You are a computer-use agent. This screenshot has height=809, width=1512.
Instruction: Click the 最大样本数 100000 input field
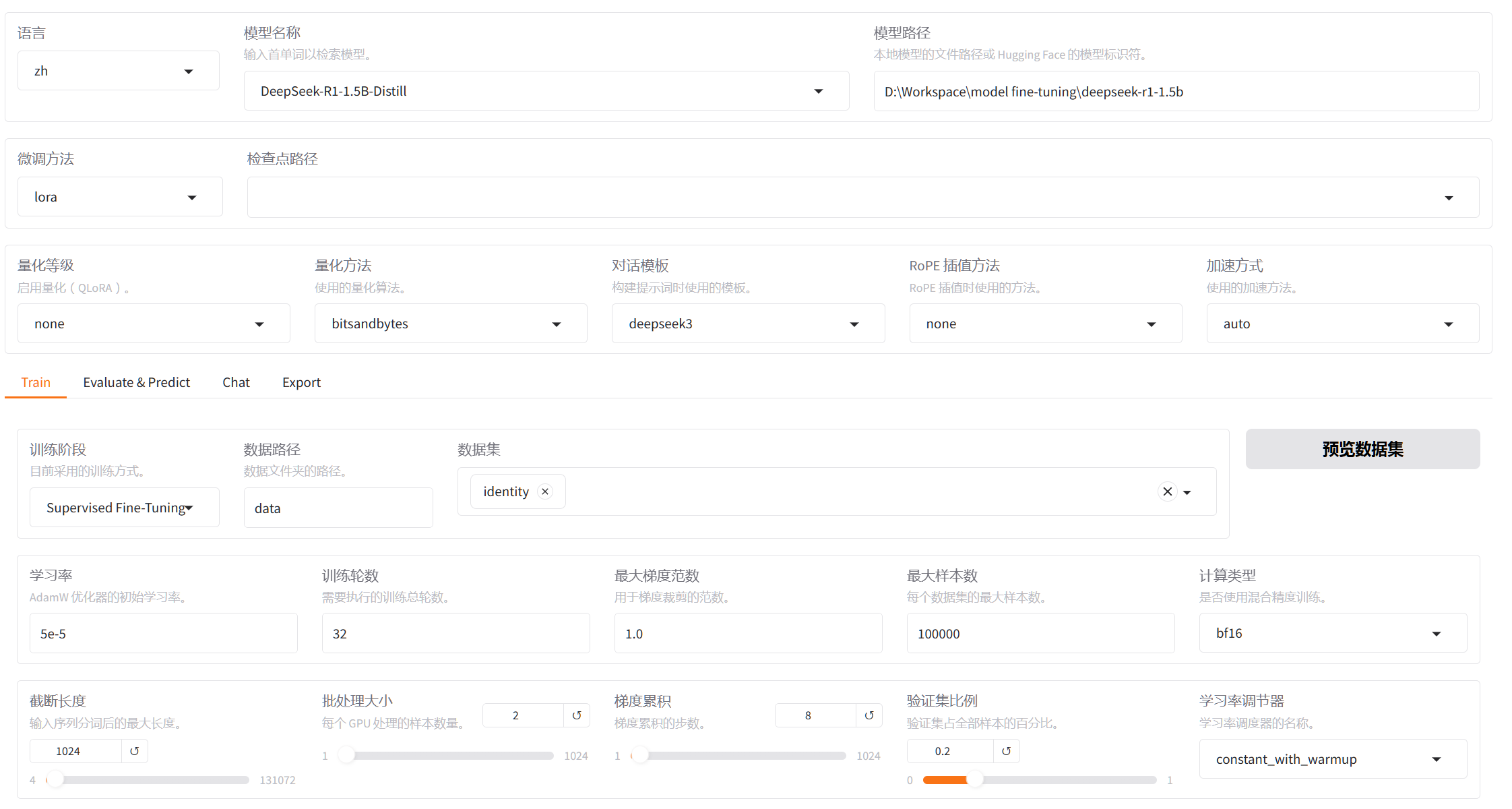click(x=1040, y=634)
